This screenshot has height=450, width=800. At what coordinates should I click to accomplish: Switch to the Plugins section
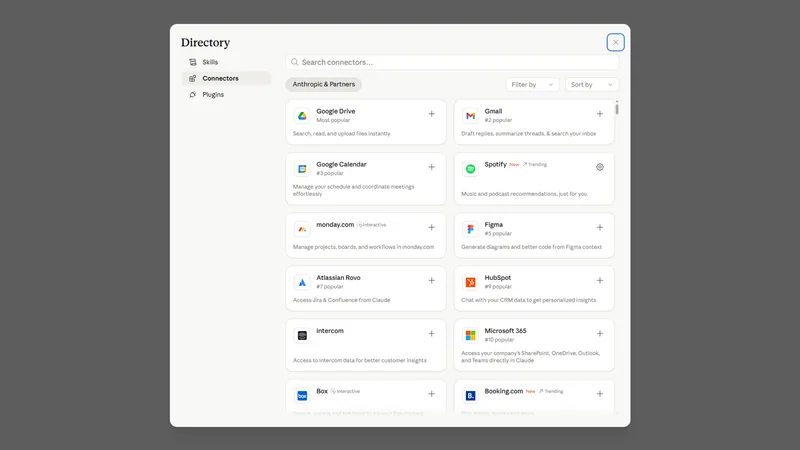tap(213, 95)
